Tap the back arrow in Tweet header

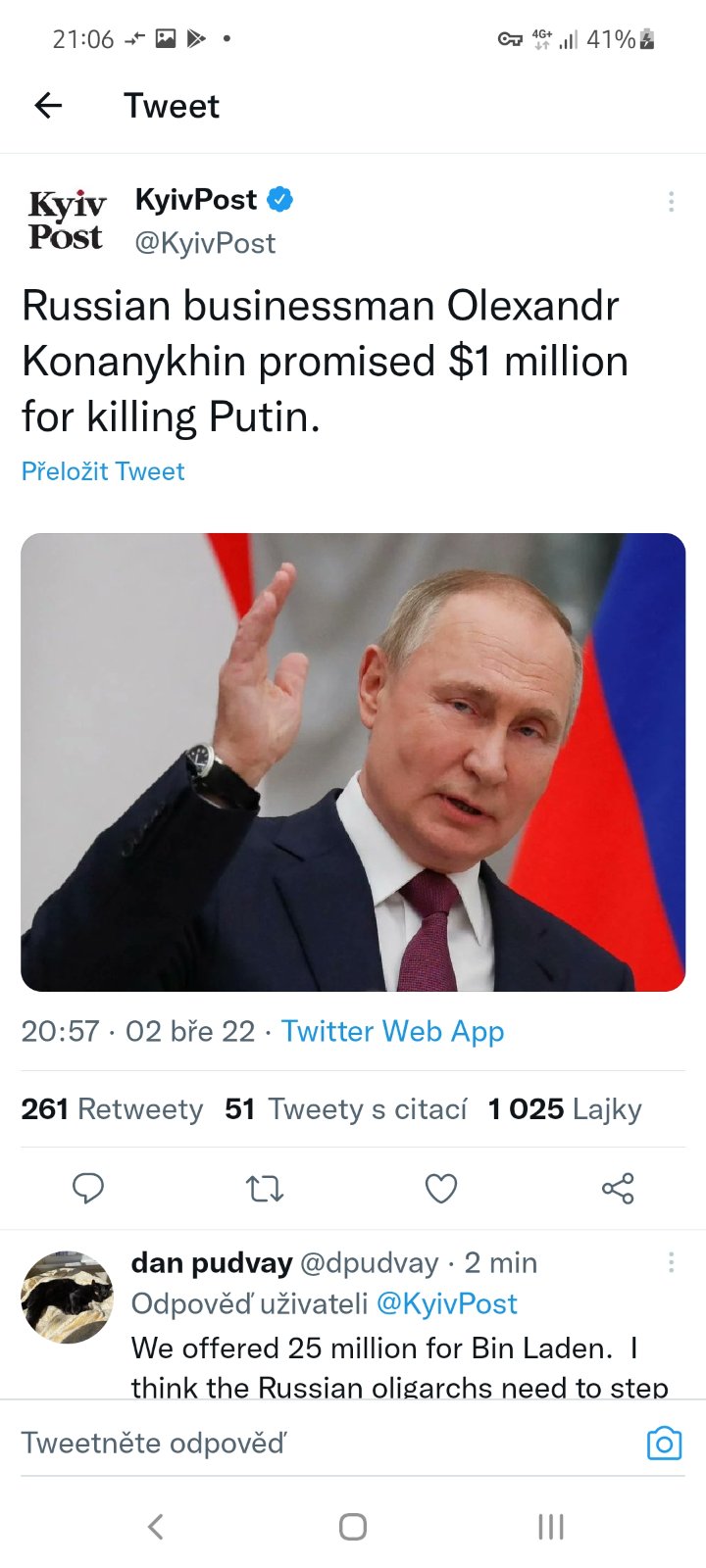click(x=48, y=105)
